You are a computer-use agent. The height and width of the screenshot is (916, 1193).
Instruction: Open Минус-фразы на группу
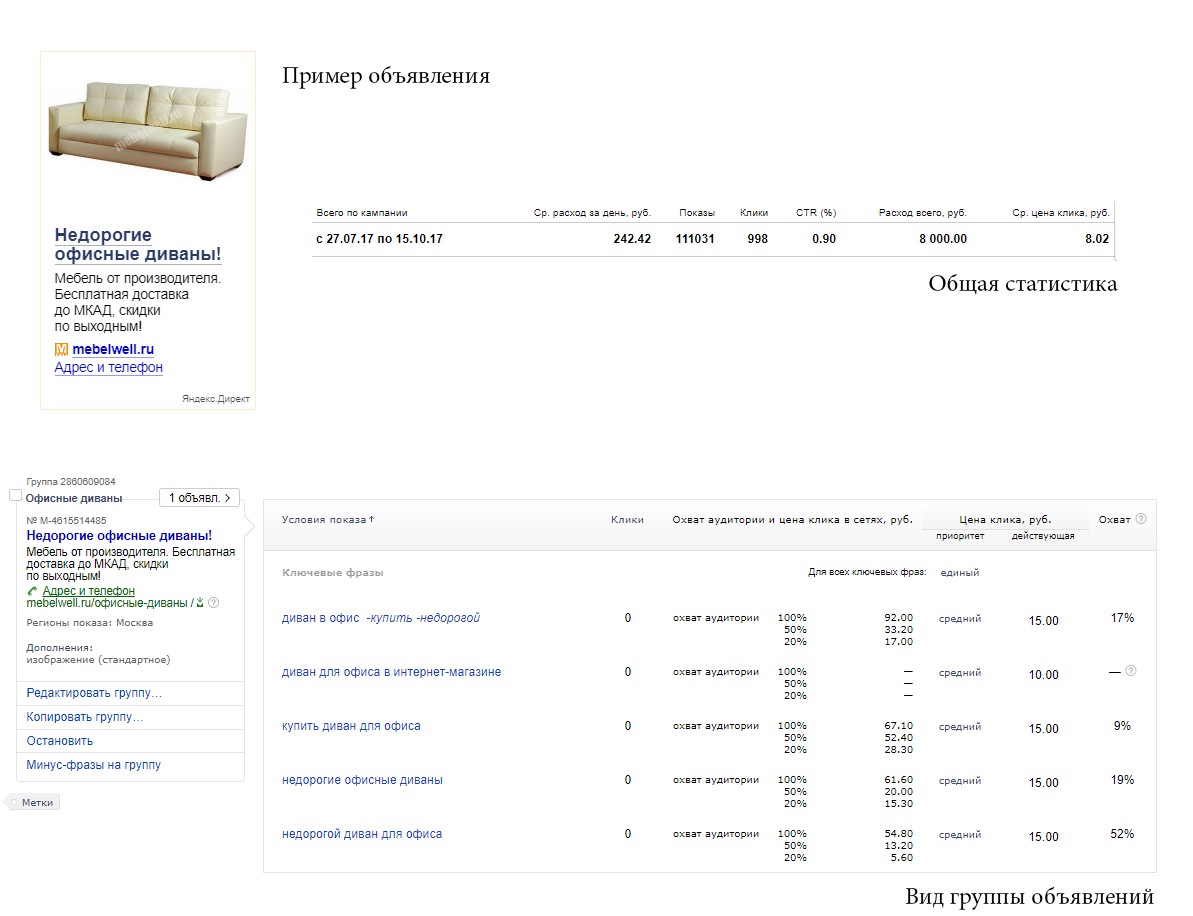[x=94, y=765]
